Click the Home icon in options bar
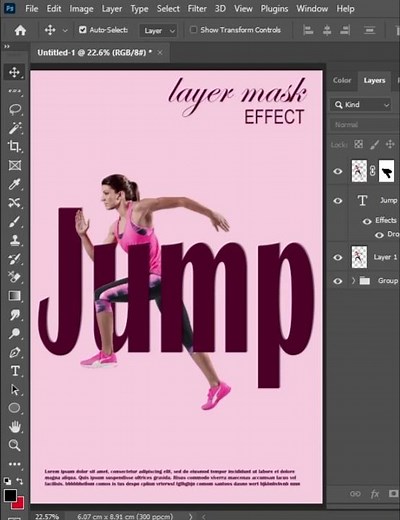Image resolution: width=400 pixels, height=520 pixels. [x=20, y=30]
